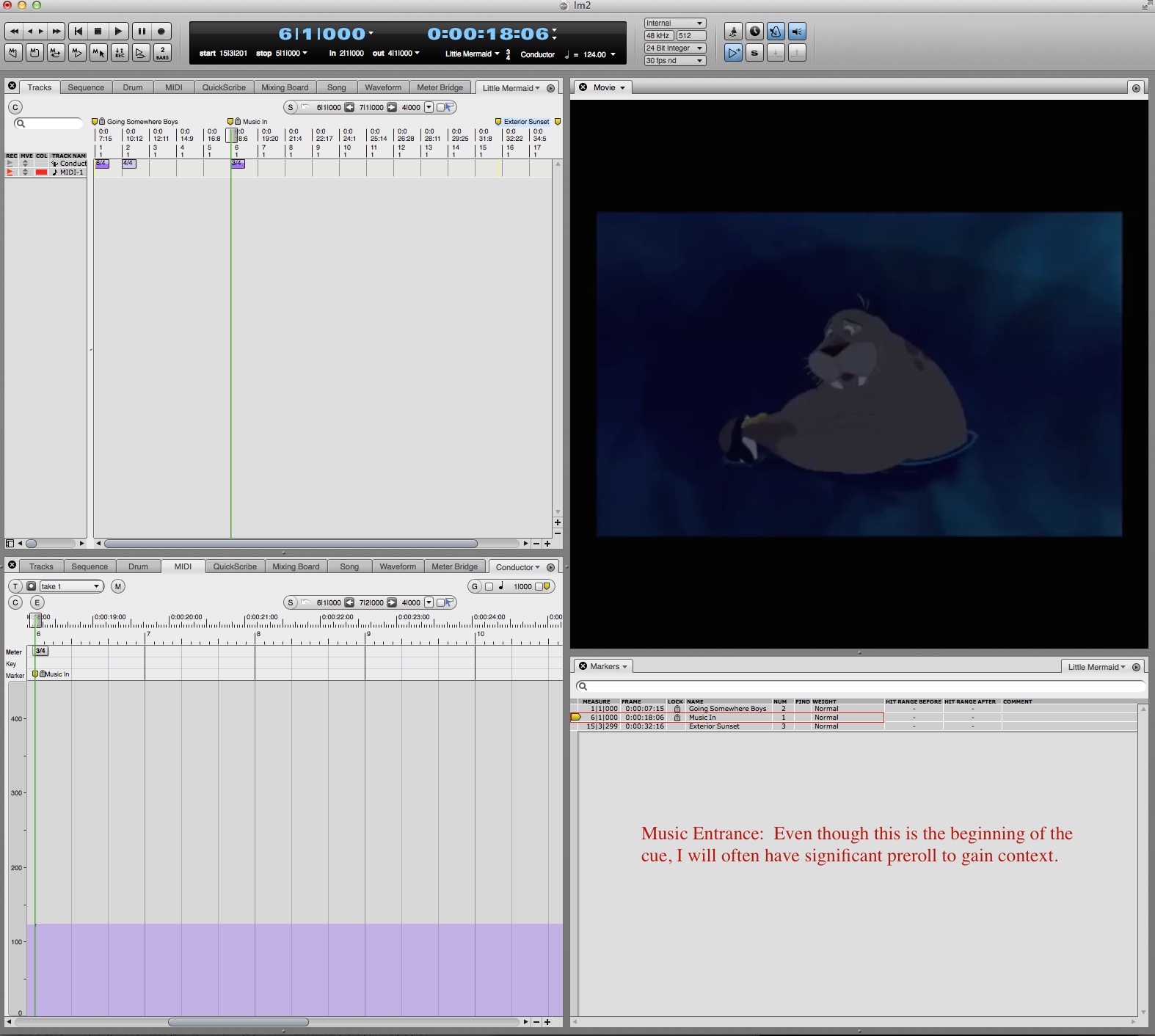
Task: Open selection dropdown arrow in Tracks selection bar
Action: click(429, 107)
